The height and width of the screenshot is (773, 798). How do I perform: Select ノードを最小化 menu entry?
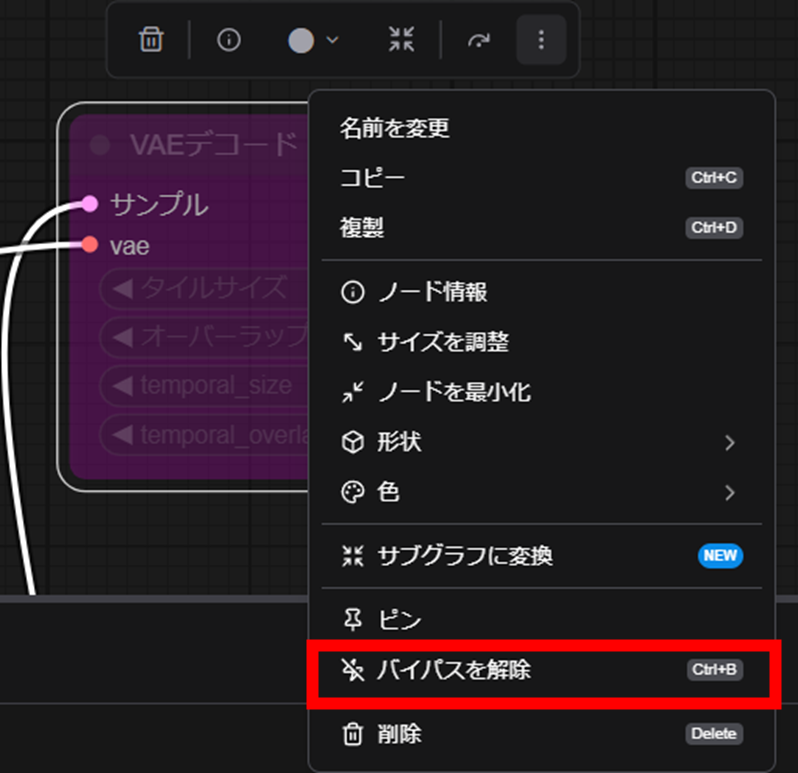(542, 392)
